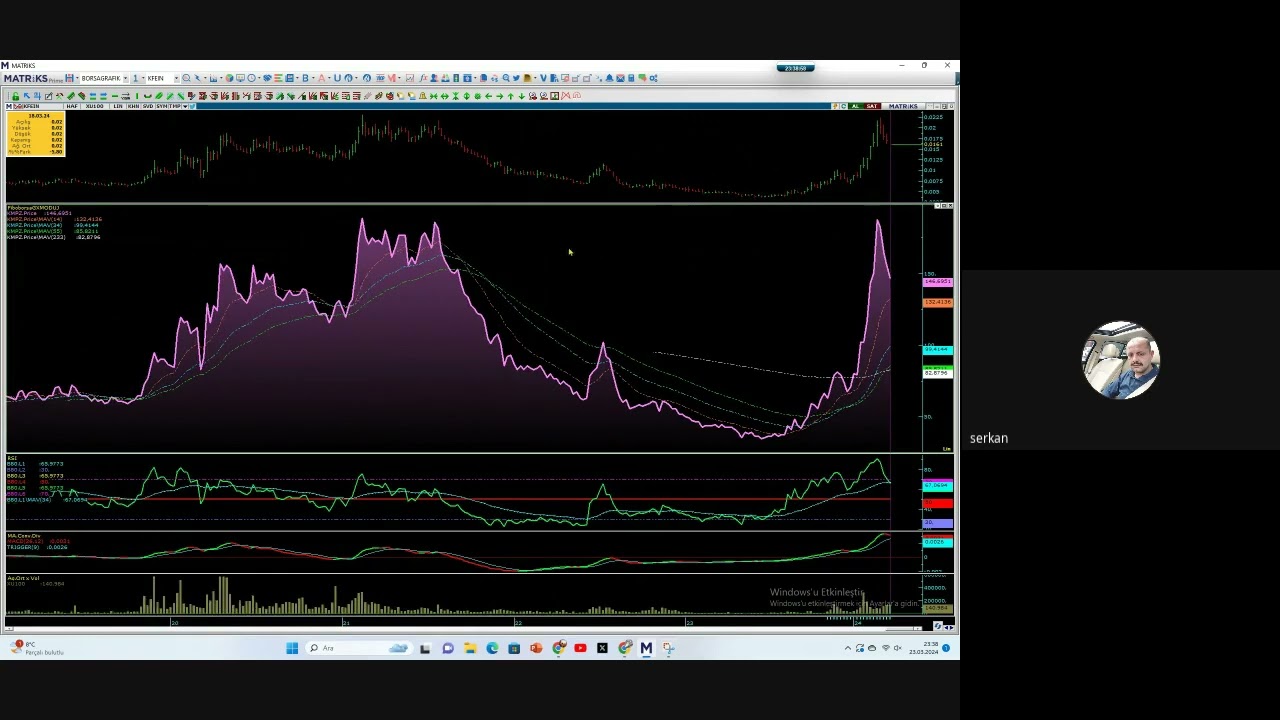The height and width of the screenshot is (720, 1280).
Task: Open the X app from the taskbar
Action: 602,648
